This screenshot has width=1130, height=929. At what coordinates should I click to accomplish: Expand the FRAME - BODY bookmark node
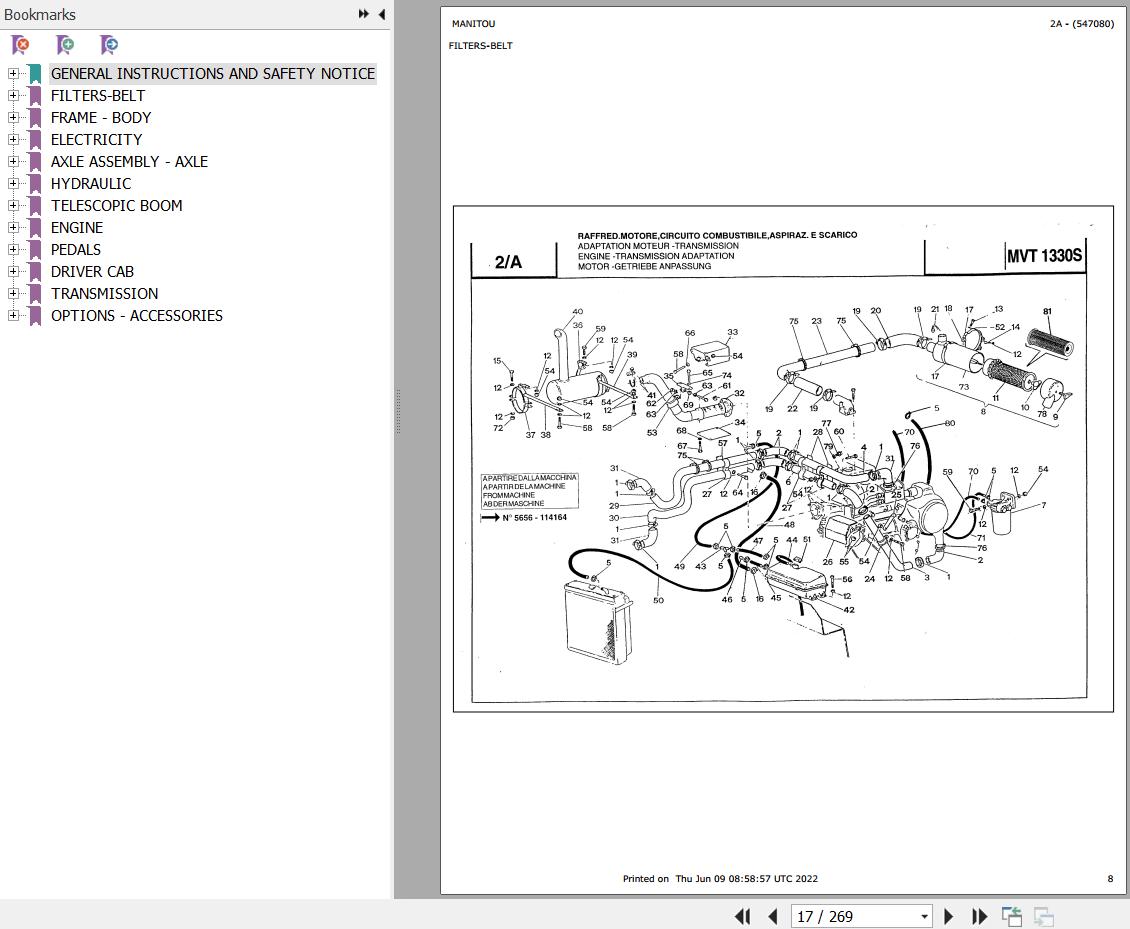[13, 117]
